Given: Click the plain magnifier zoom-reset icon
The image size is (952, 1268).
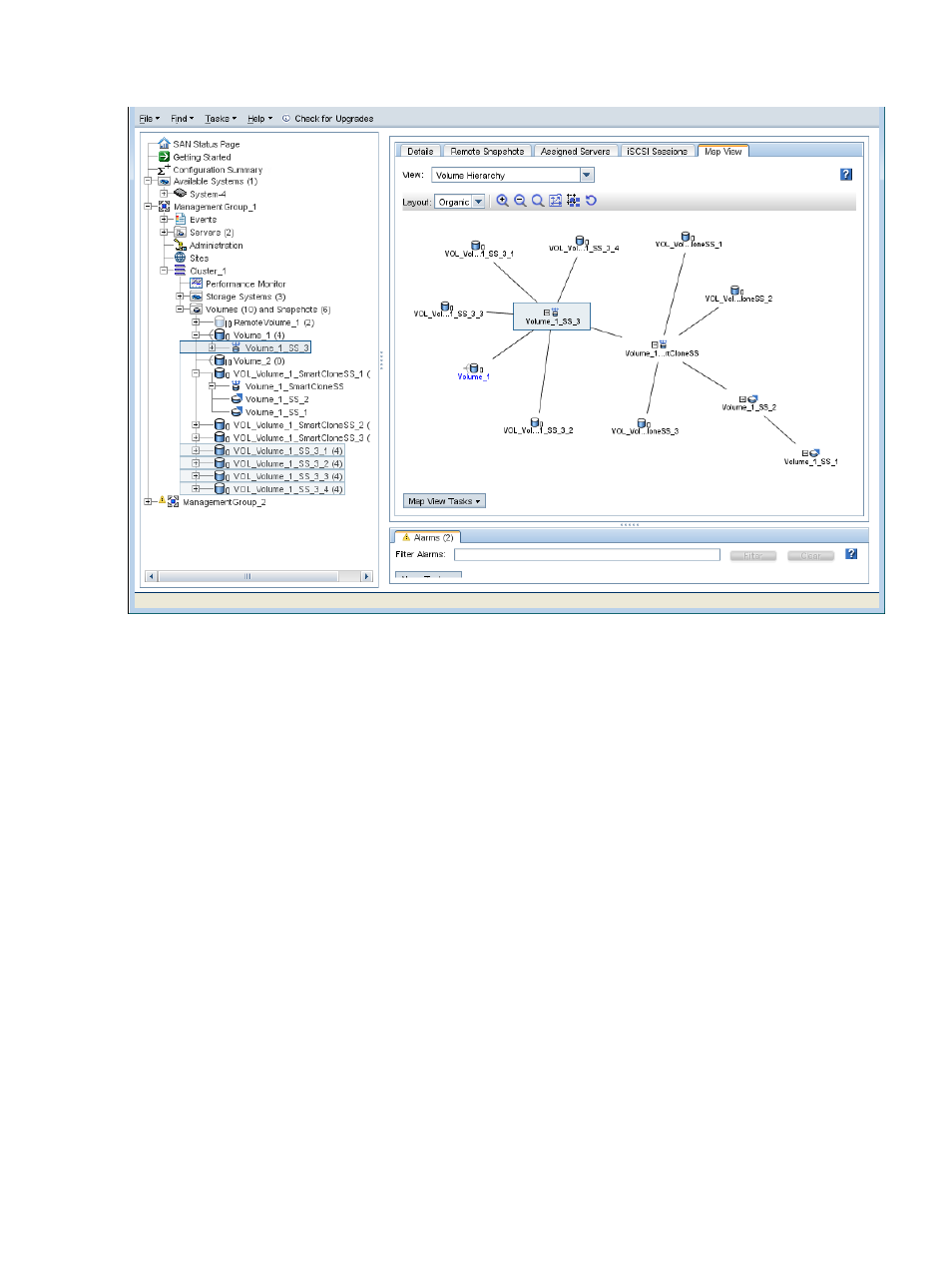Looking at the screenshot, I should click(538, 201).
